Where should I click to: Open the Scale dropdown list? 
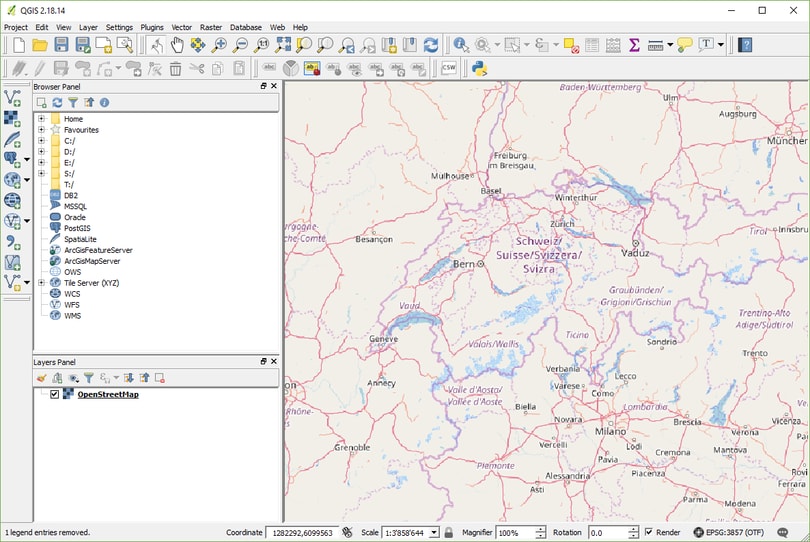click(434, 532)
